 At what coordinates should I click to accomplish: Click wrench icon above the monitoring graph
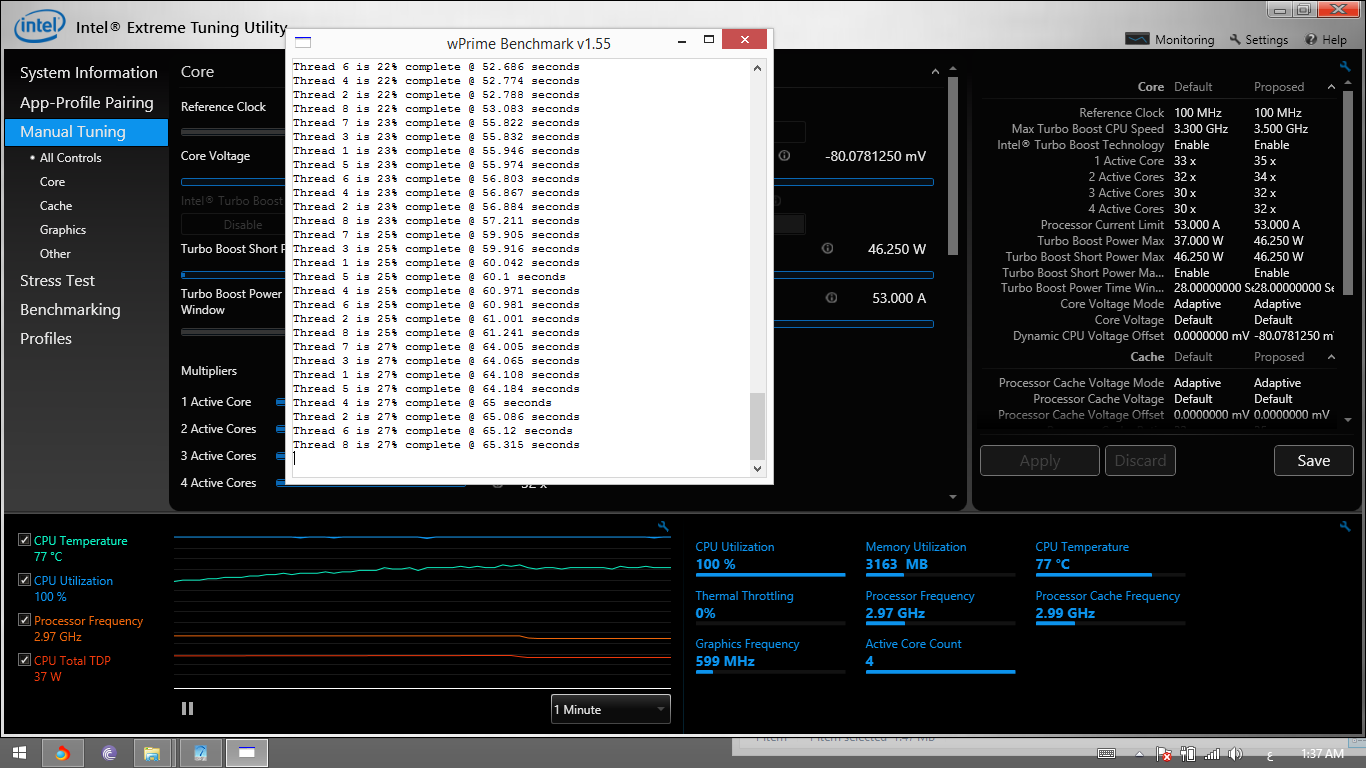[662, 526]
